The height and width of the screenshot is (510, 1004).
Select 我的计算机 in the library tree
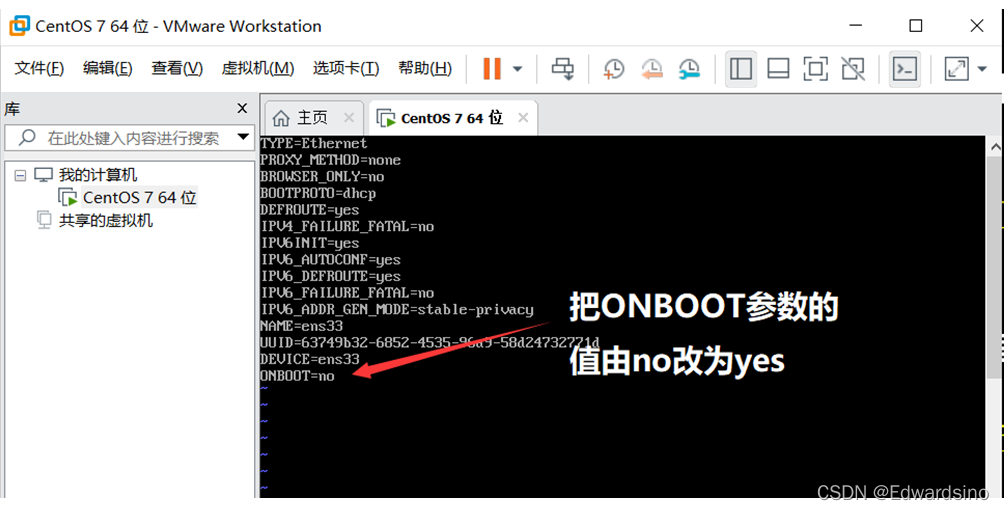pos(98,175)
